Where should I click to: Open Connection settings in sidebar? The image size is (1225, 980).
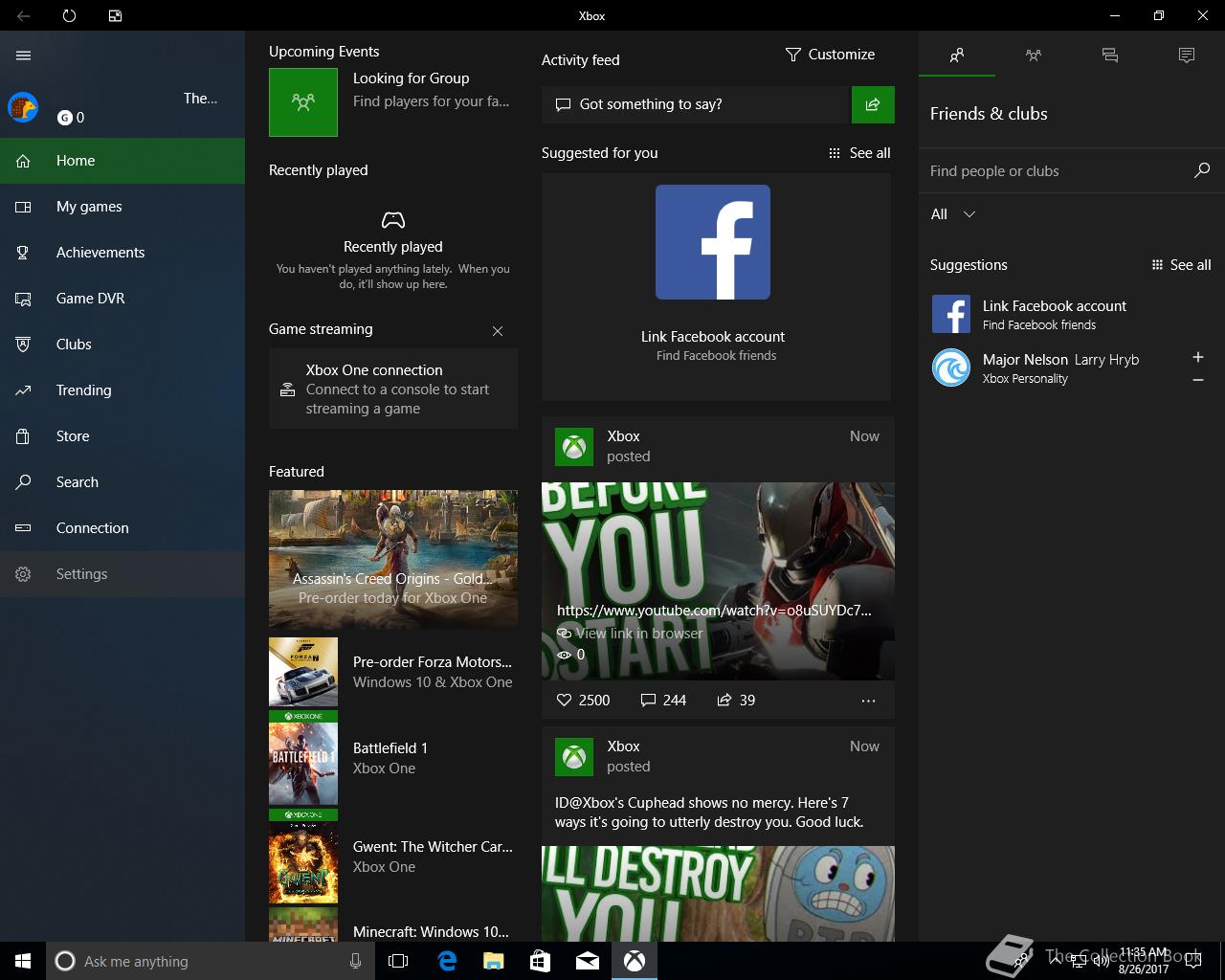(122, 528)
